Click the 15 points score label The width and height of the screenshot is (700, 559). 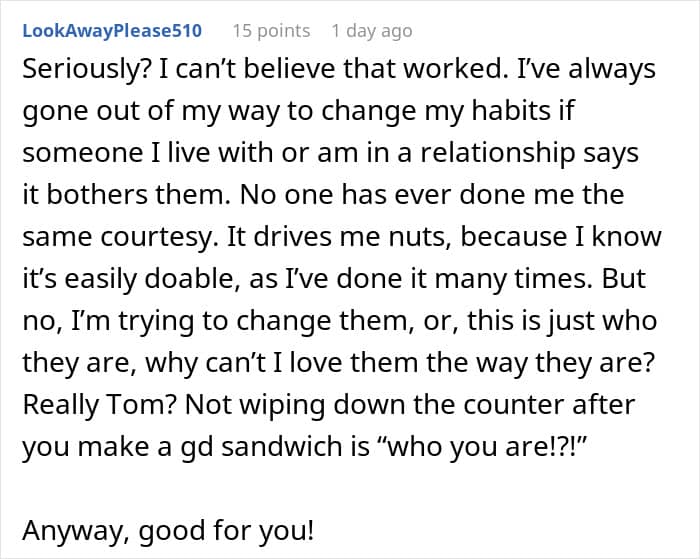(x=271, y=31)
